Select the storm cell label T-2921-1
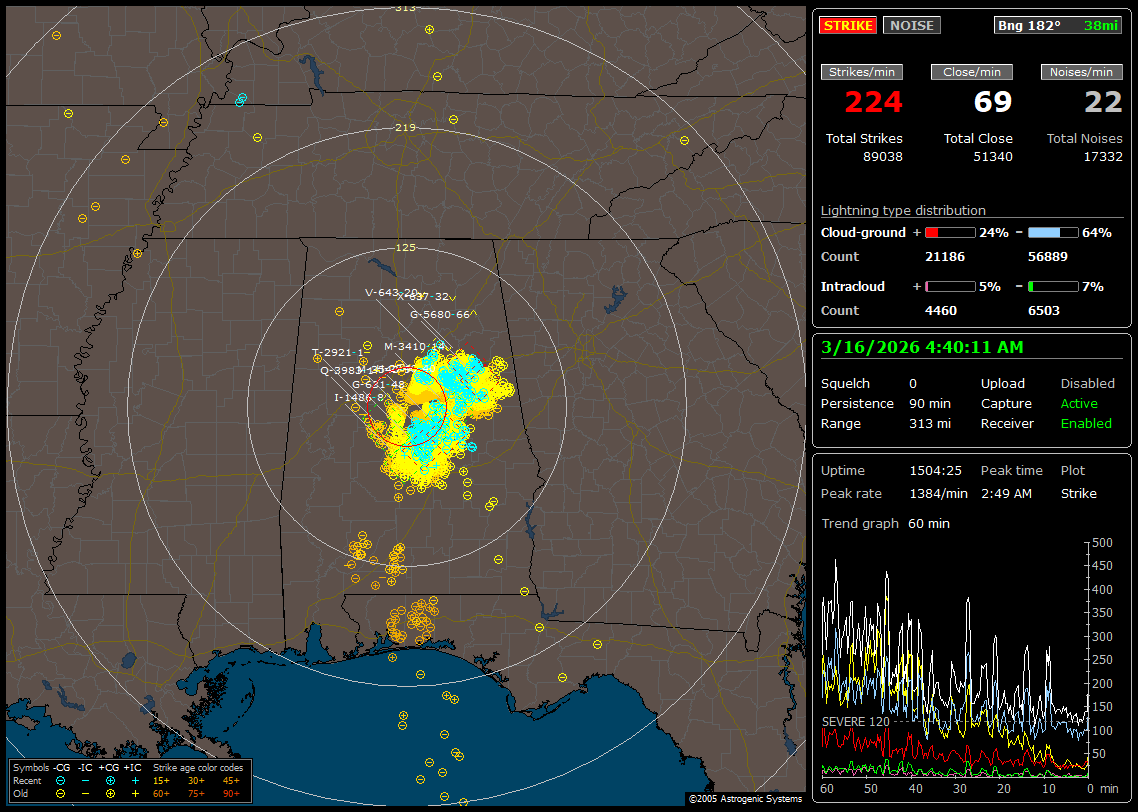This screenshot has height=812, width=1138. point(337,352)
